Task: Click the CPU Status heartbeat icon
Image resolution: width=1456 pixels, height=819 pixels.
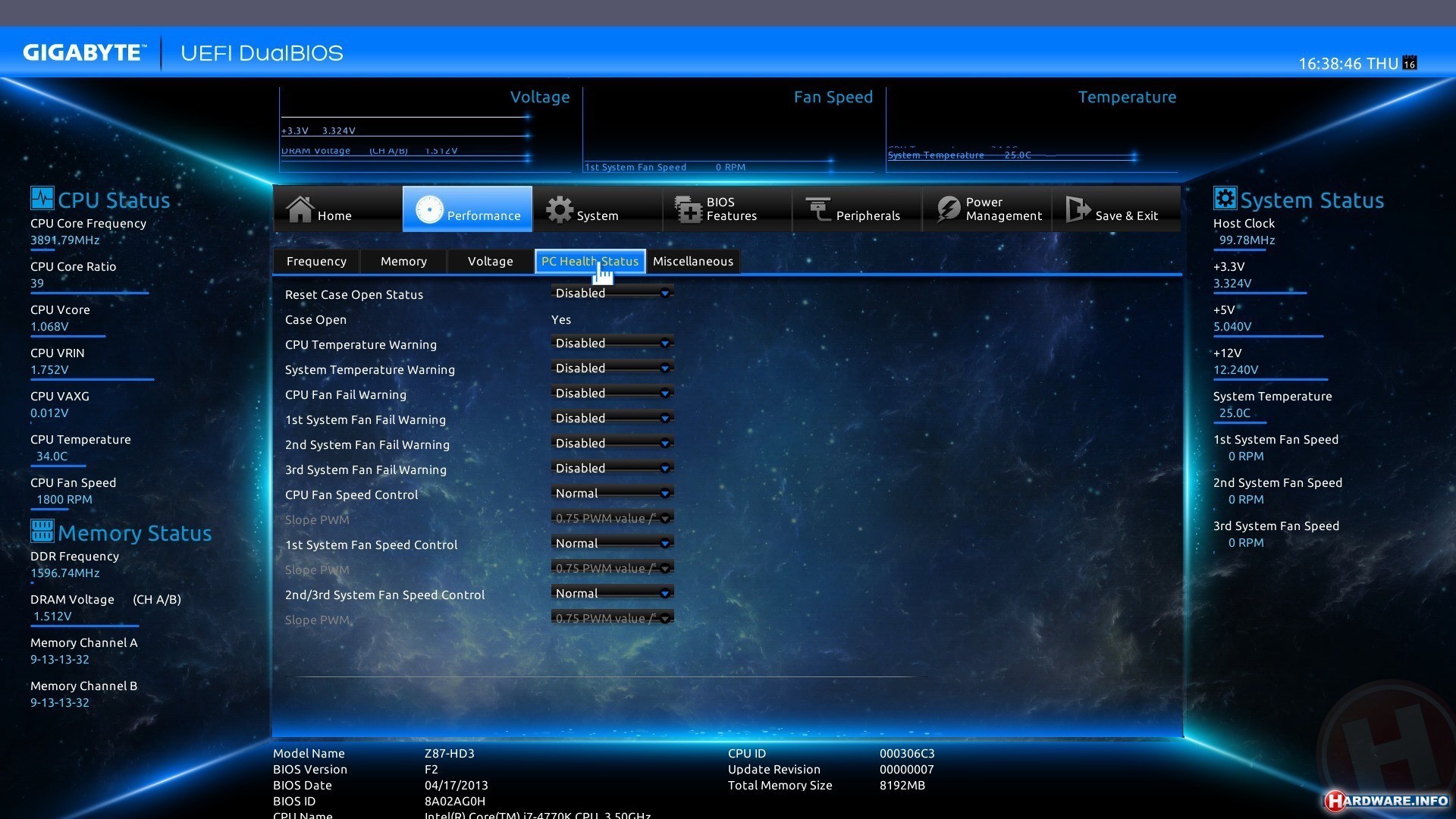Action: [42, 199]
